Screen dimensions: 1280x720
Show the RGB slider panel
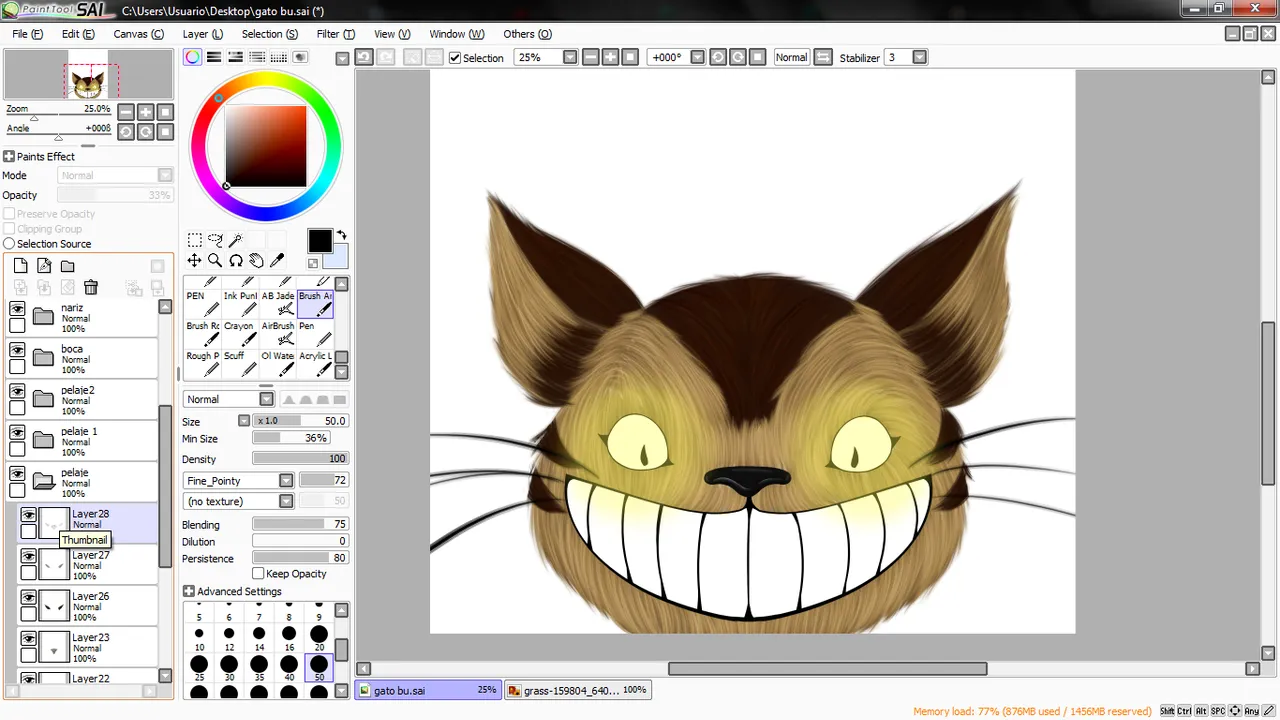[x=214, y=57]
